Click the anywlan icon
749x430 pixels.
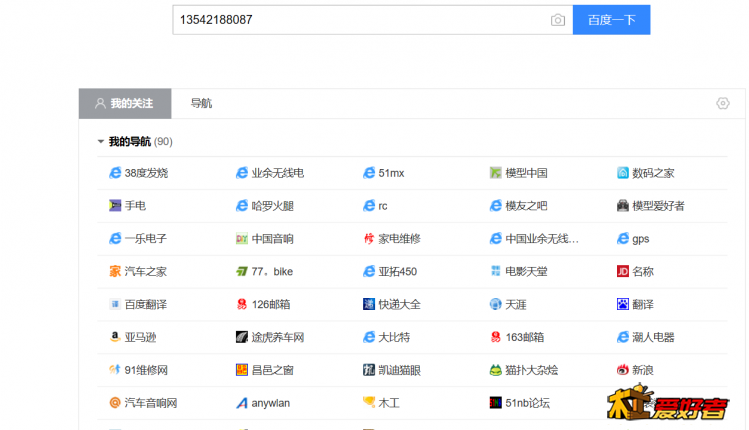[242, 403]
